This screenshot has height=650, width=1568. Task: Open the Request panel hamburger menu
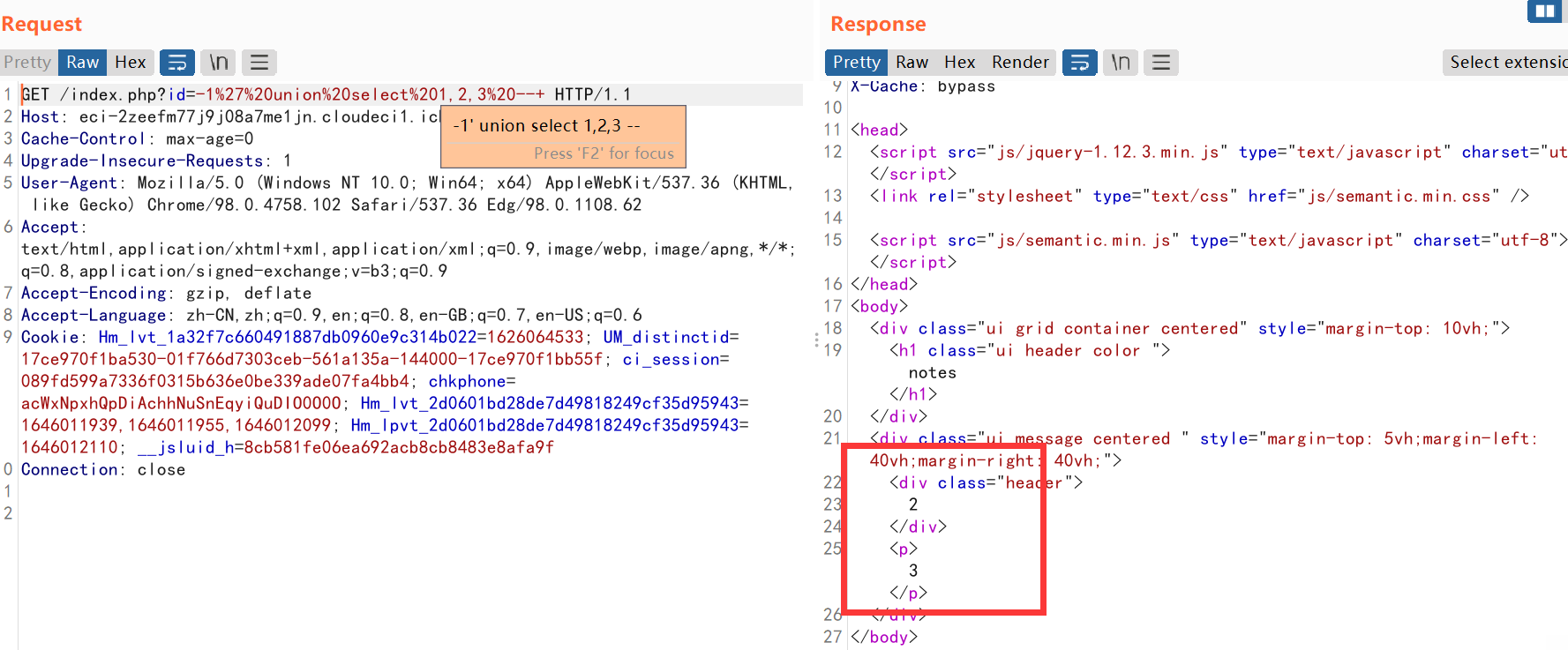point(259,62)
